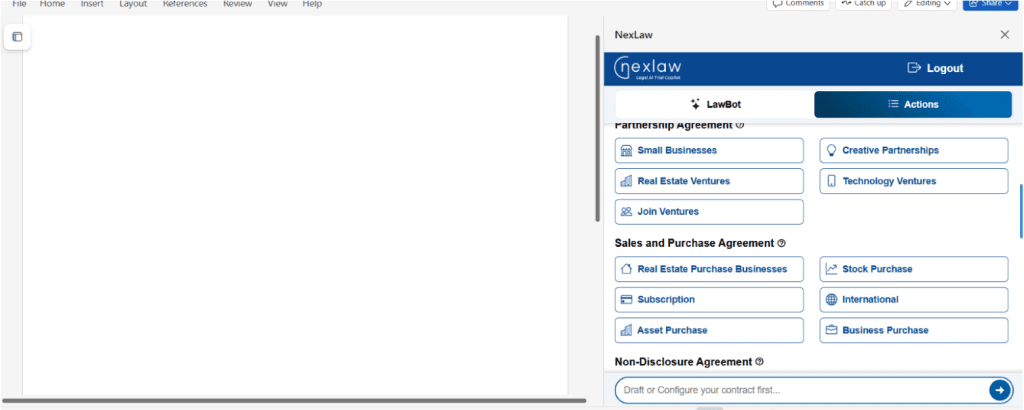Click the document vertical scrollbar
The height and width of the screenshot is (410, 1024).
tap(597, 128)
